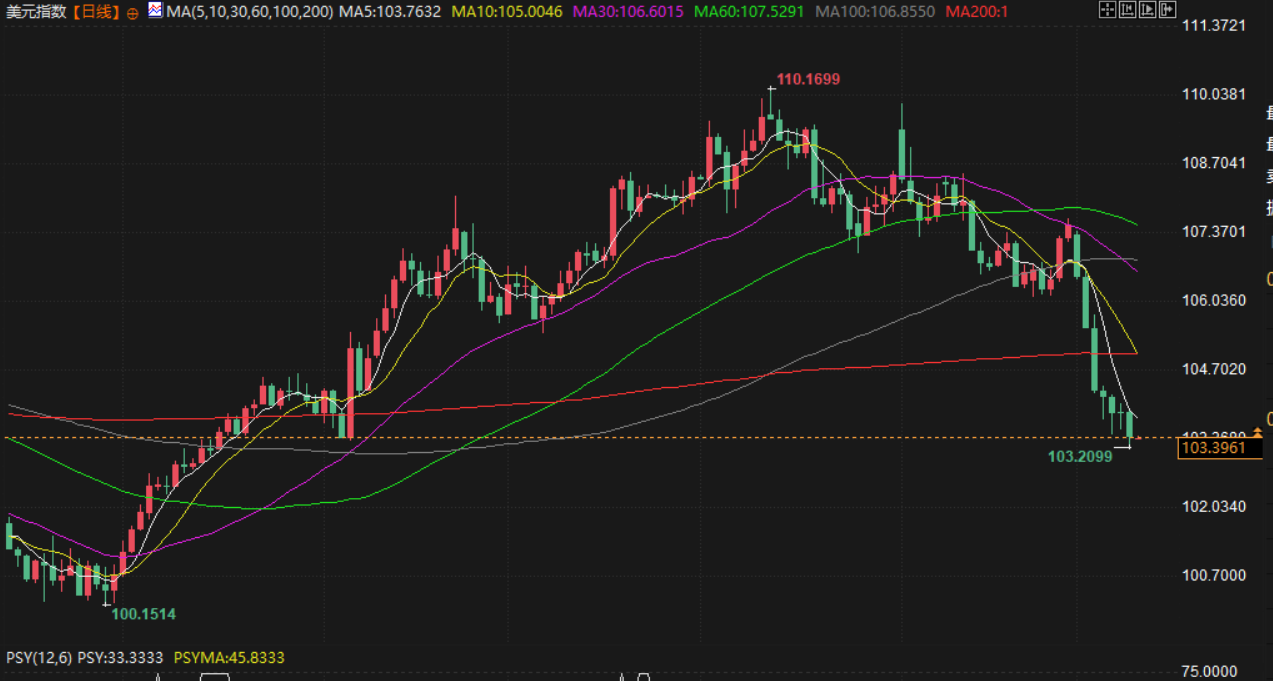Click the orange 103.3961 current price tag
1273x681 pixels.
(1213, 448)
